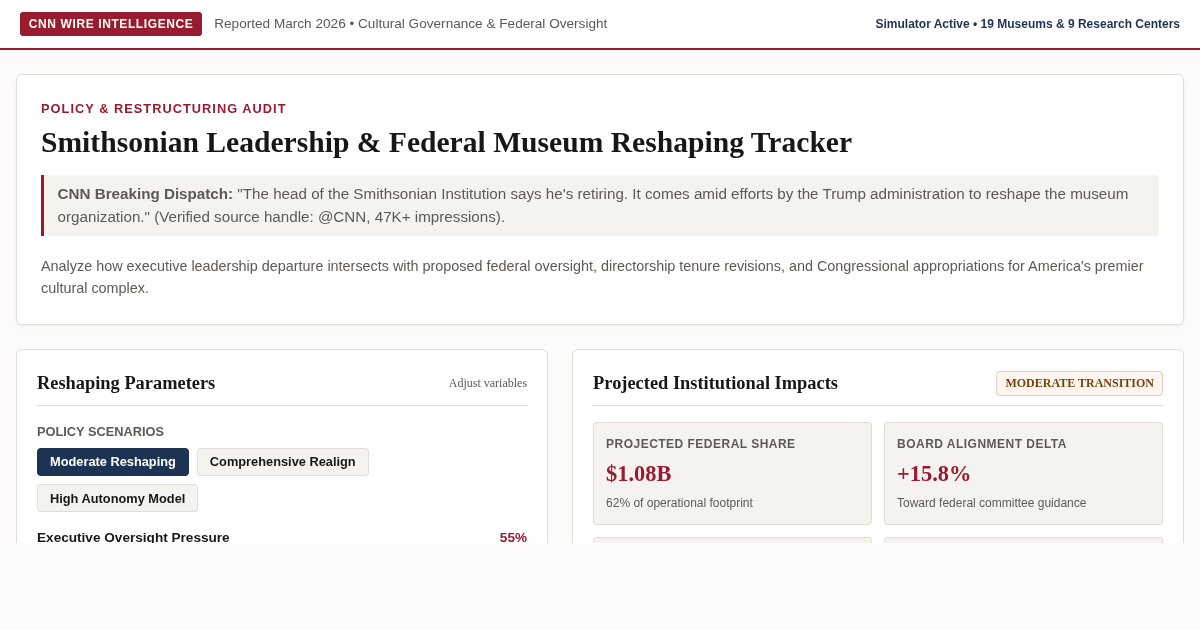Switch to High Autonomy Model scenario
This screenshot has height=630, width=1200.
[117, 498]
